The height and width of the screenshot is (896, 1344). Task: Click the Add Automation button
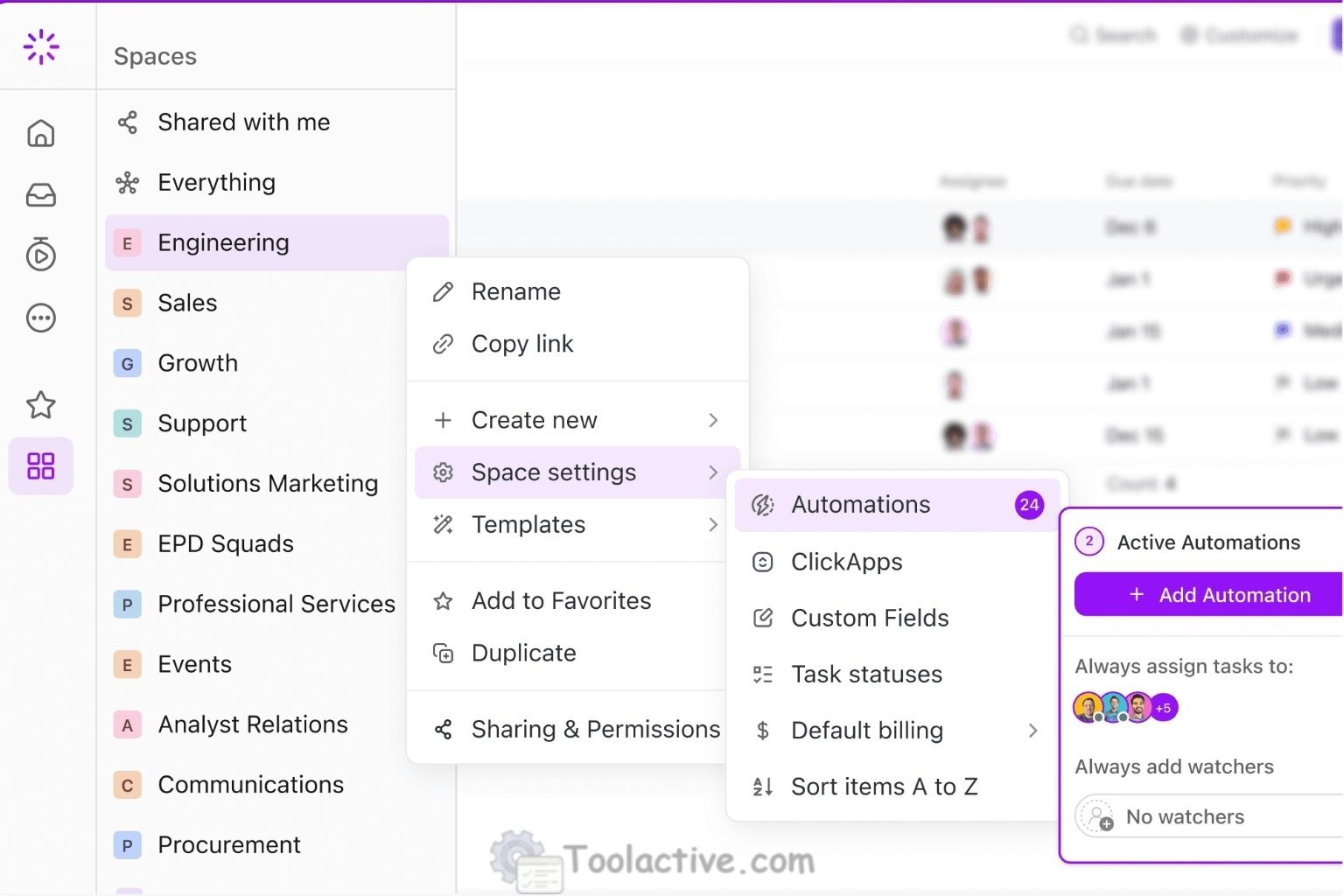(1219, 594)
